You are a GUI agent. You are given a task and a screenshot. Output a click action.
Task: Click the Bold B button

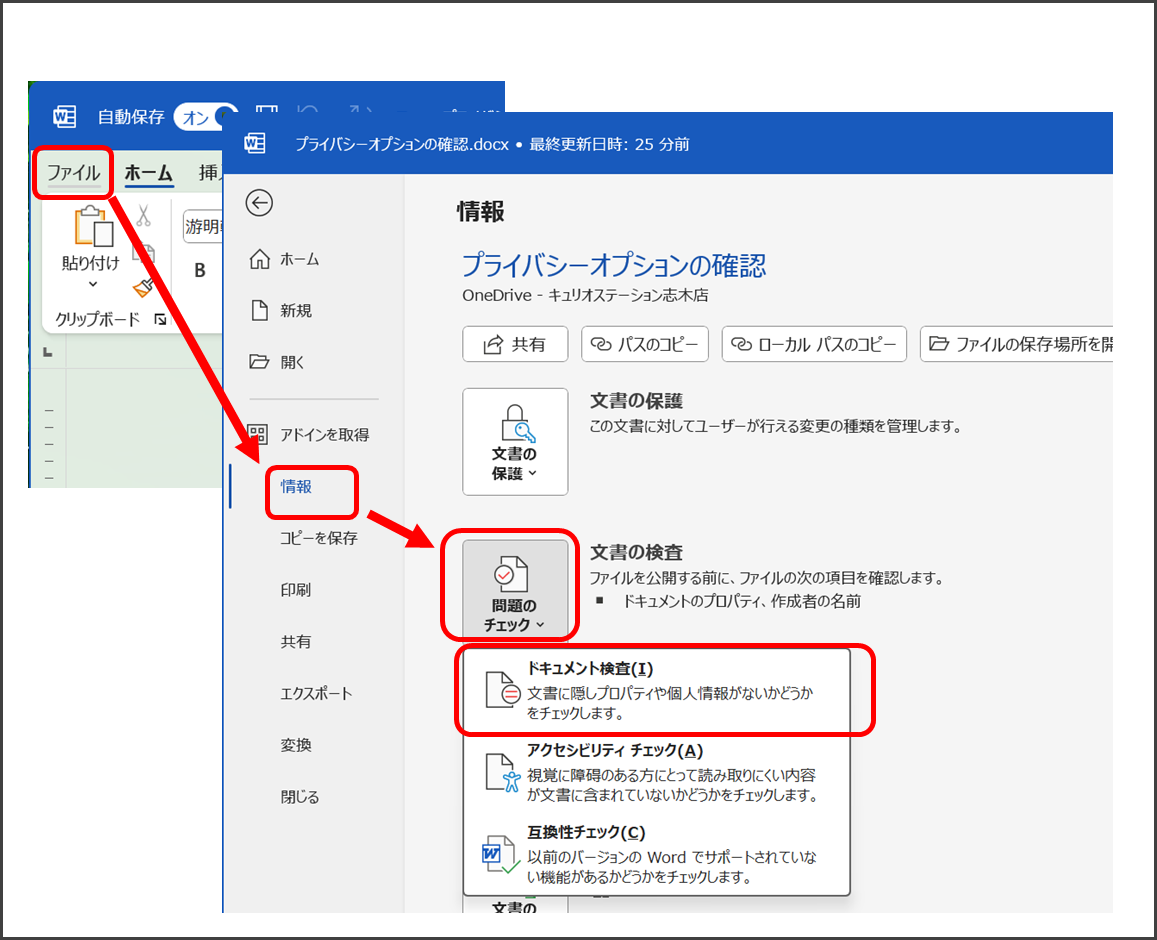pos(200,270)
